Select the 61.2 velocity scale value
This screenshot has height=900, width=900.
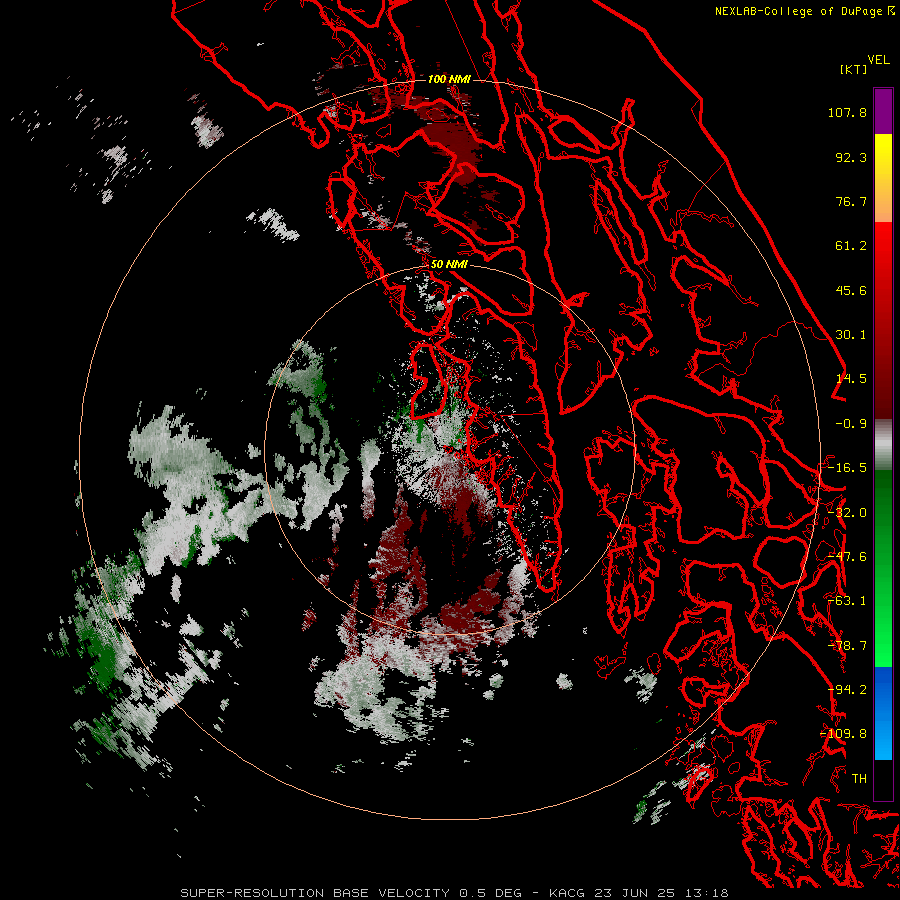[851, 246]
